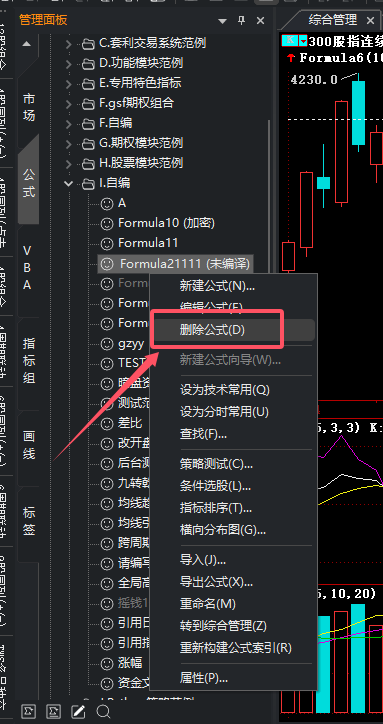This screenshot has width=383, height=724.
Task: Choose 删除公式(D) from context menu
Action: tap(234, 330)
